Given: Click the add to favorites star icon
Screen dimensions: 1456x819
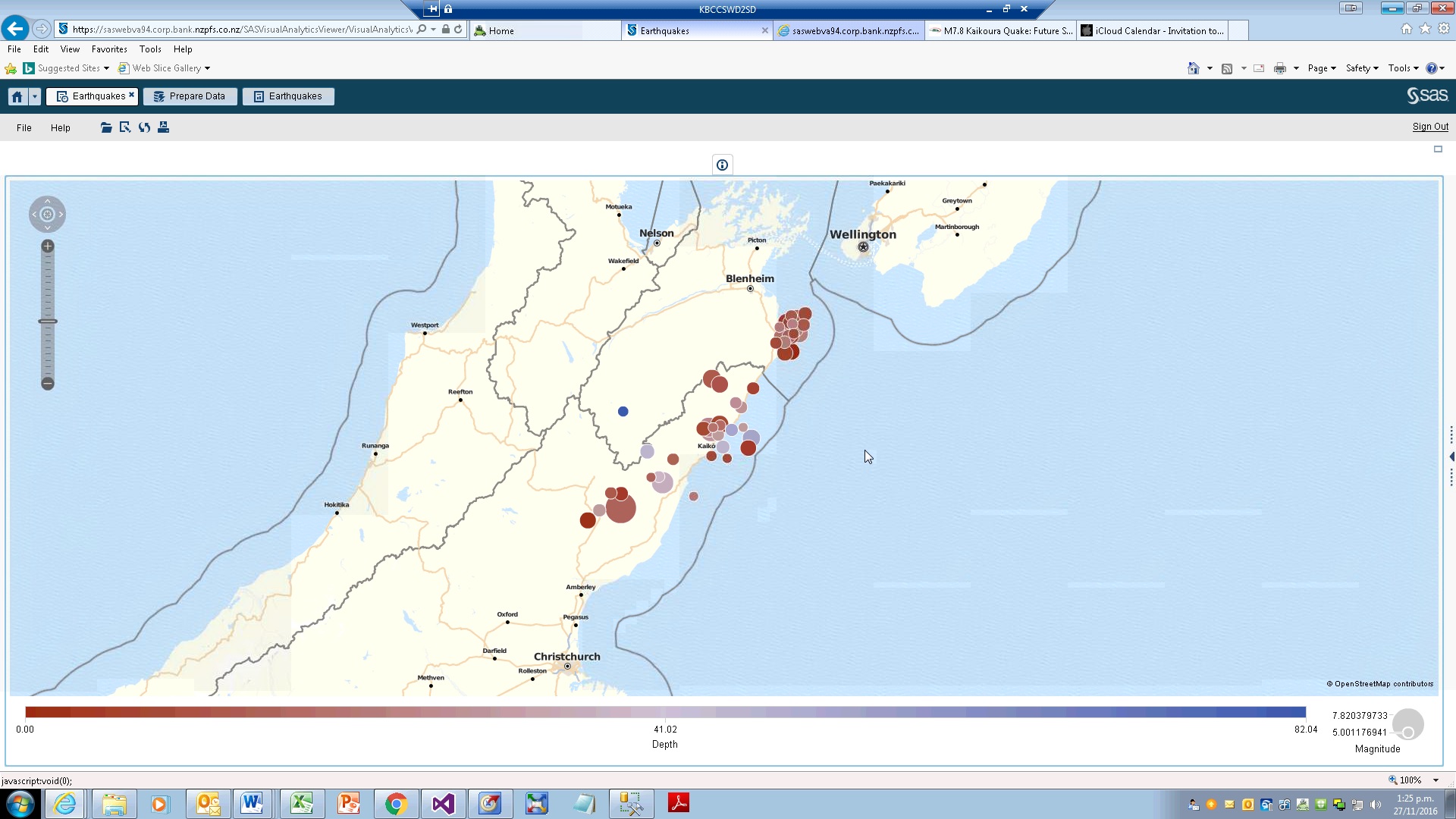Looking at the screenshot, I should [11, 69].
